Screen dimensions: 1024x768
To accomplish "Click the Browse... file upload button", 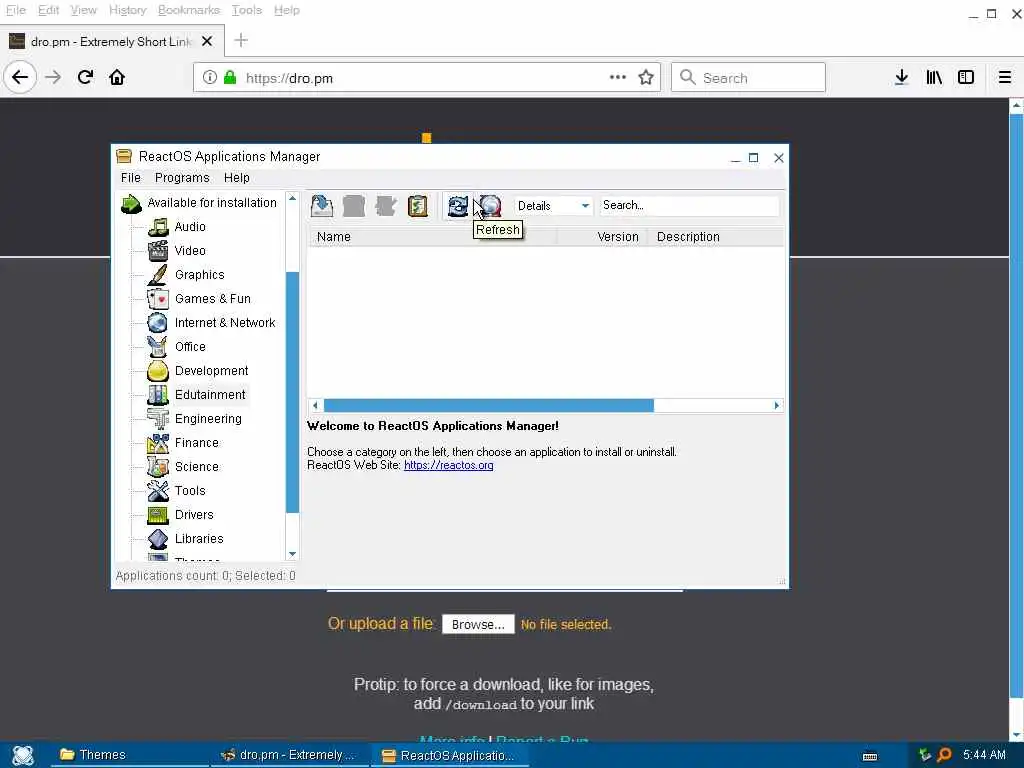I will [478, 624].
